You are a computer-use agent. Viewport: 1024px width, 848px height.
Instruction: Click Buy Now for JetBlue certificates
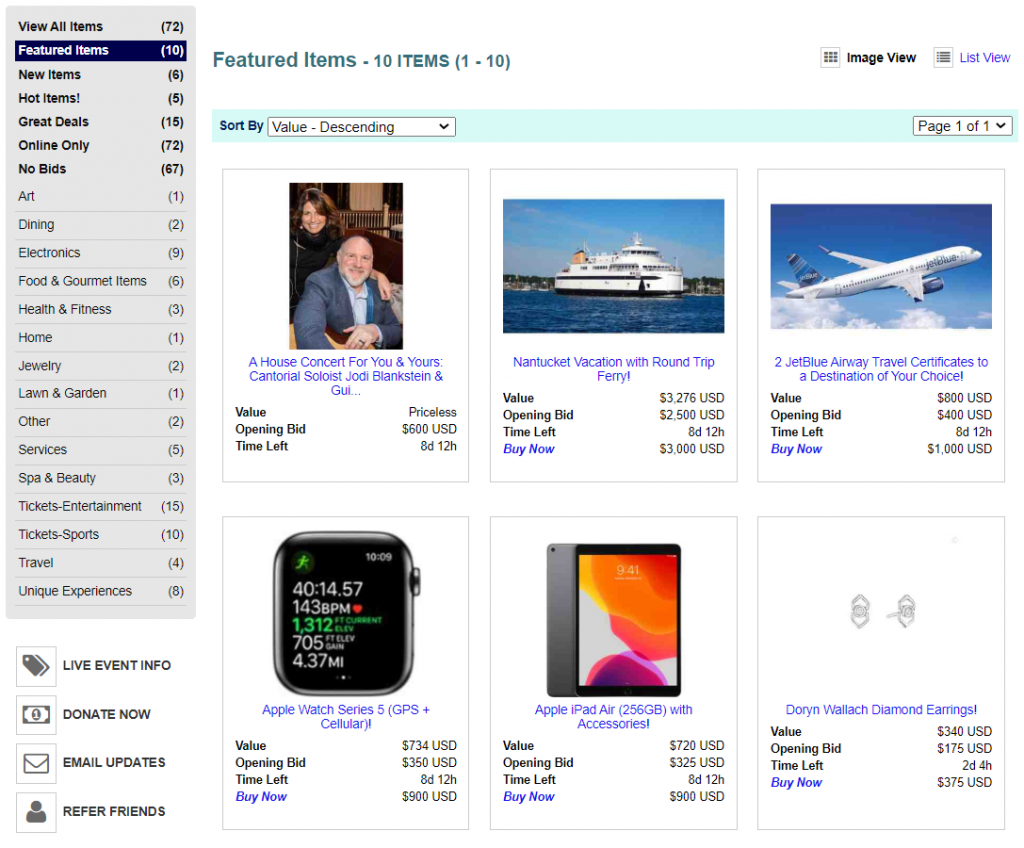click(x=796, y=449)
